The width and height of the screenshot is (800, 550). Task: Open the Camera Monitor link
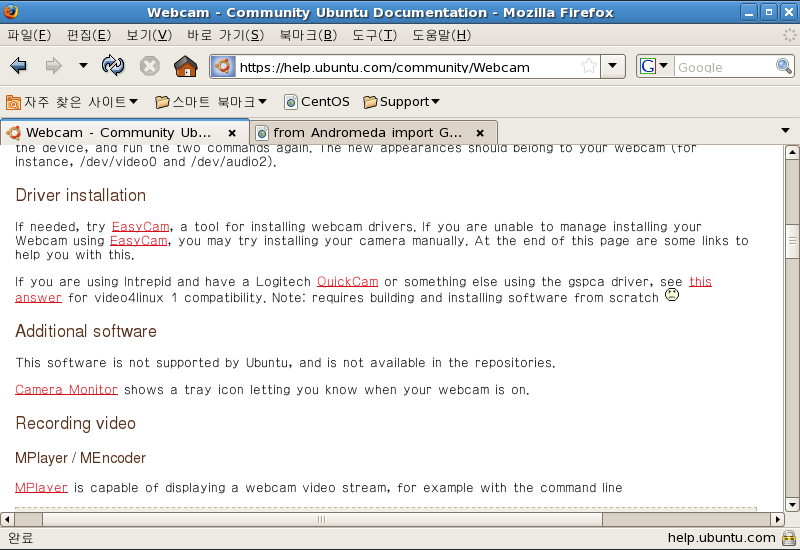pos(66,390)
